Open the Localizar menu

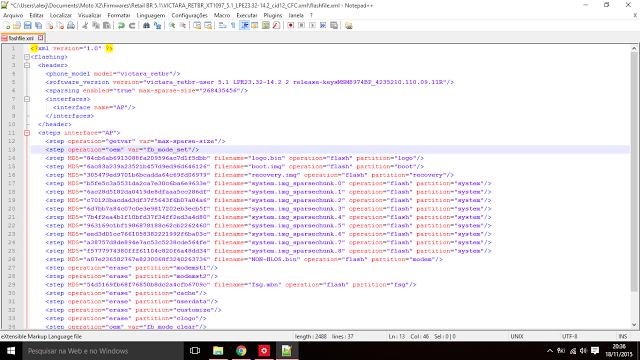61,15
